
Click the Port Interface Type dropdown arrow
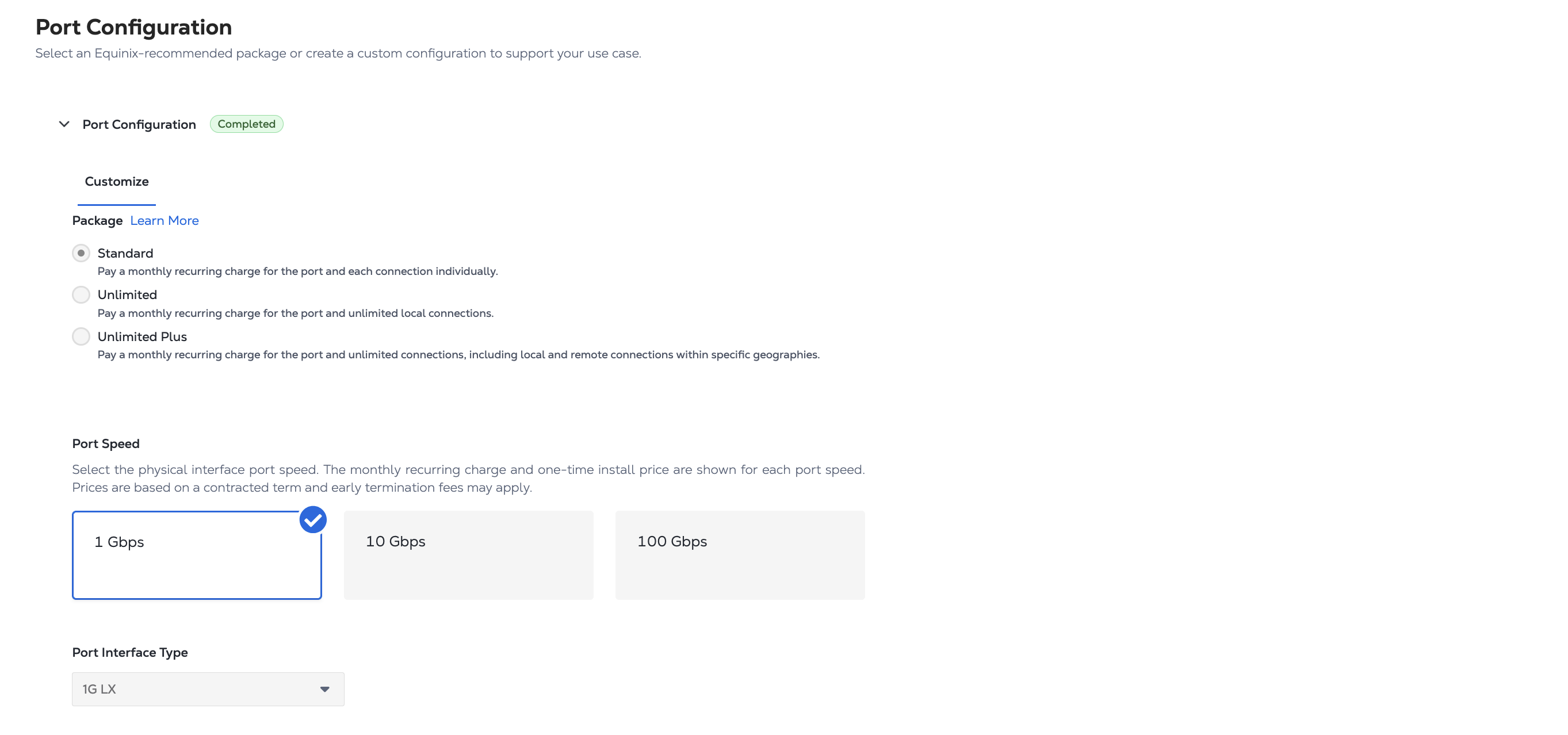[324, 689]
